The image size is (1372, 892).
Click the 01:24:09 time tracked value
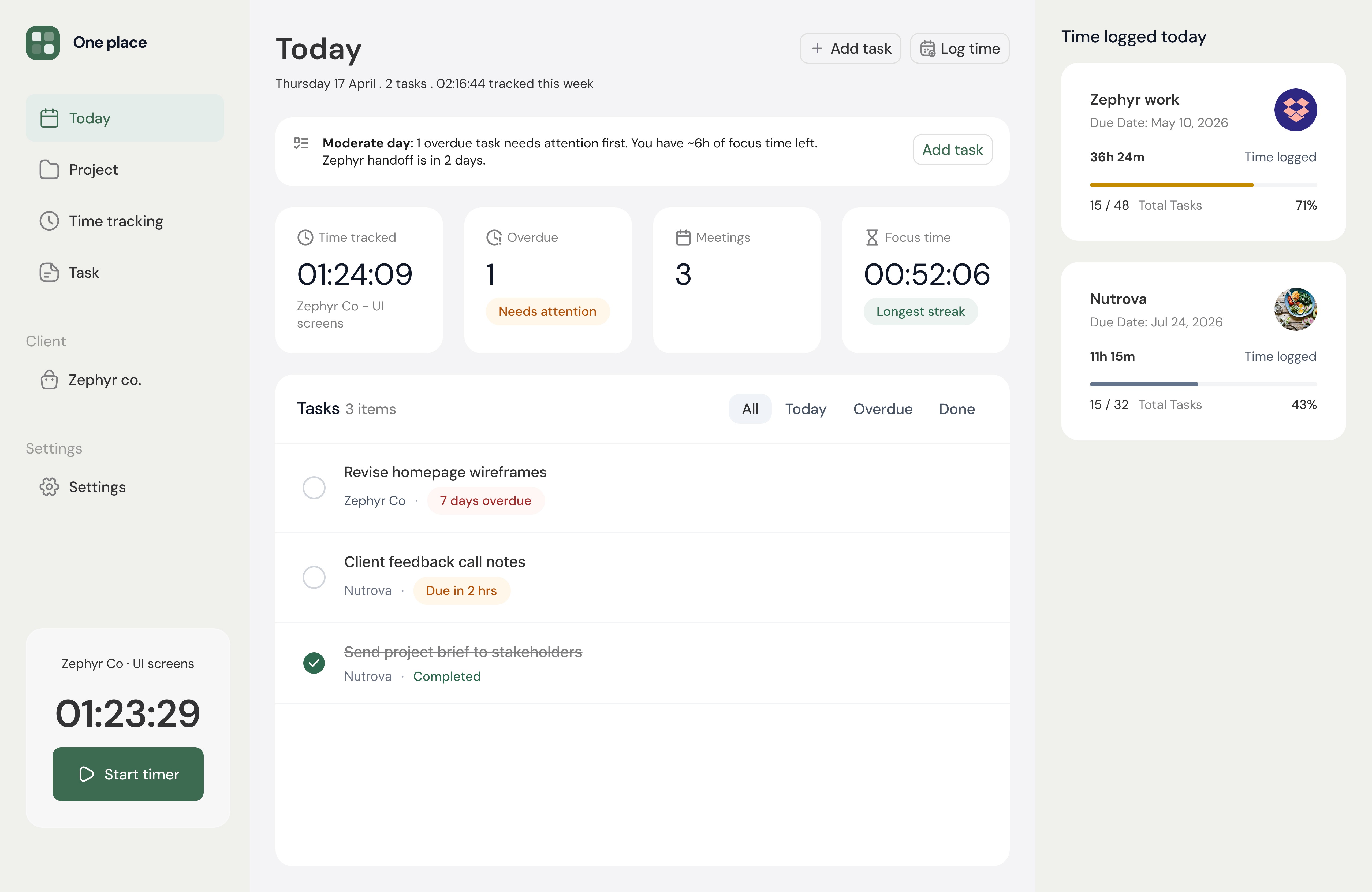click(355, 274)
